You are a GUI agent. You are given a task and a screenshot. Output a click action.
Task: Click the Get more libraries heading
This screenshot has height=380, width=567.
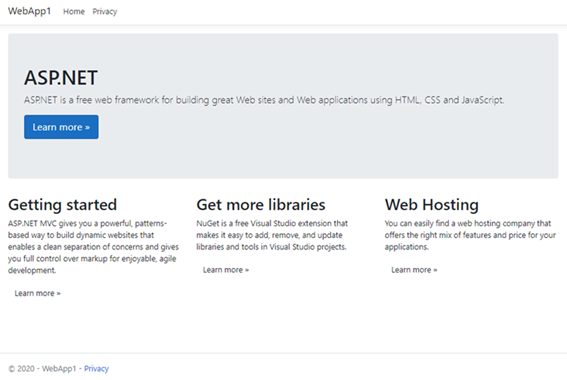261,205
